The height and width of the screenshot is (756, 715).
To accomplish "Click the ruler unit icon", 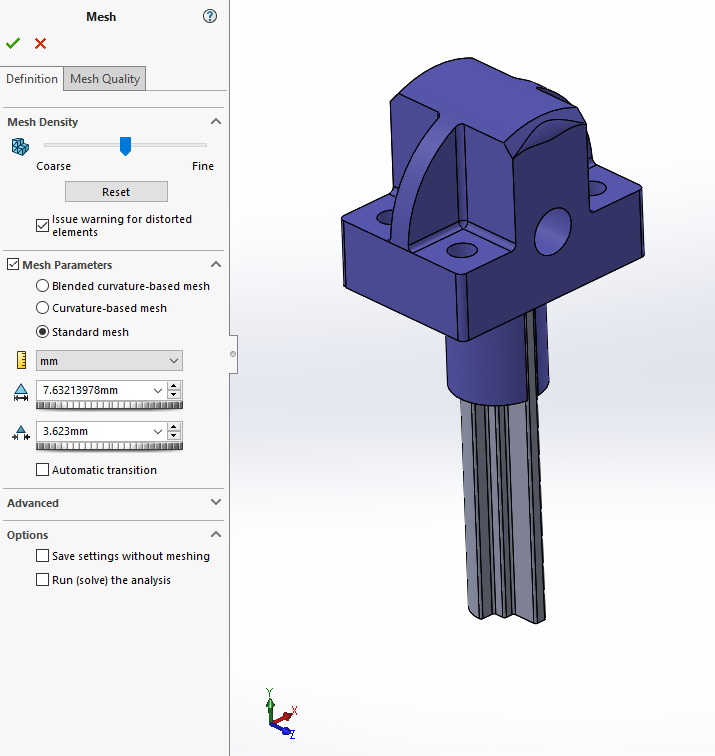I will point(20,360).
